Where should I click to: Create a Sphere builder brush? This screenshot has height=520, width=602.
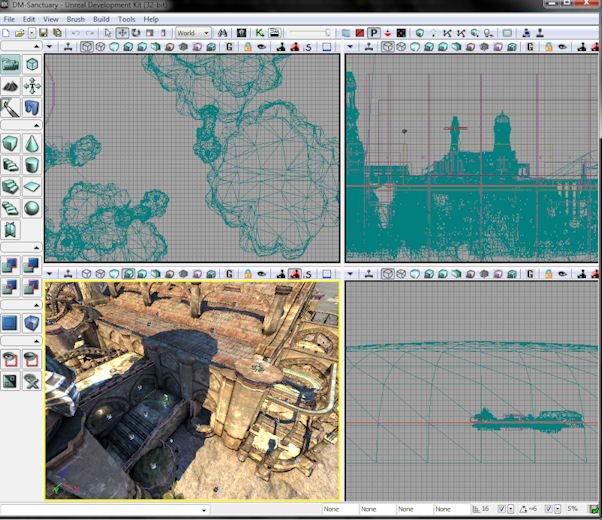tap(32, 209)
